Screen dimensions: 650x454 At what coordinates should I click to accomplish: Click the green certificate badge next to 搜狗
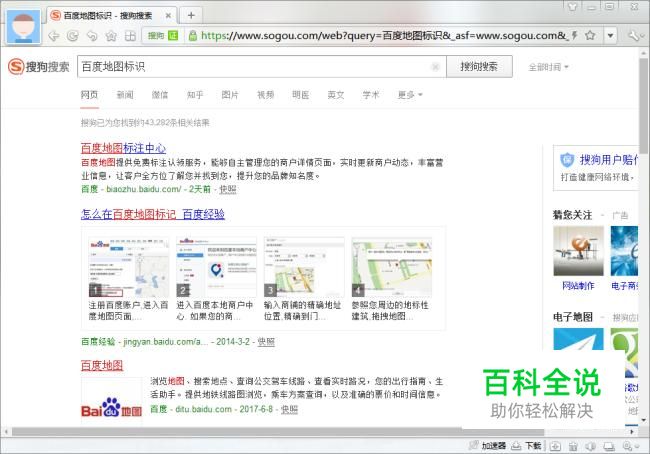tap(173, 36)
